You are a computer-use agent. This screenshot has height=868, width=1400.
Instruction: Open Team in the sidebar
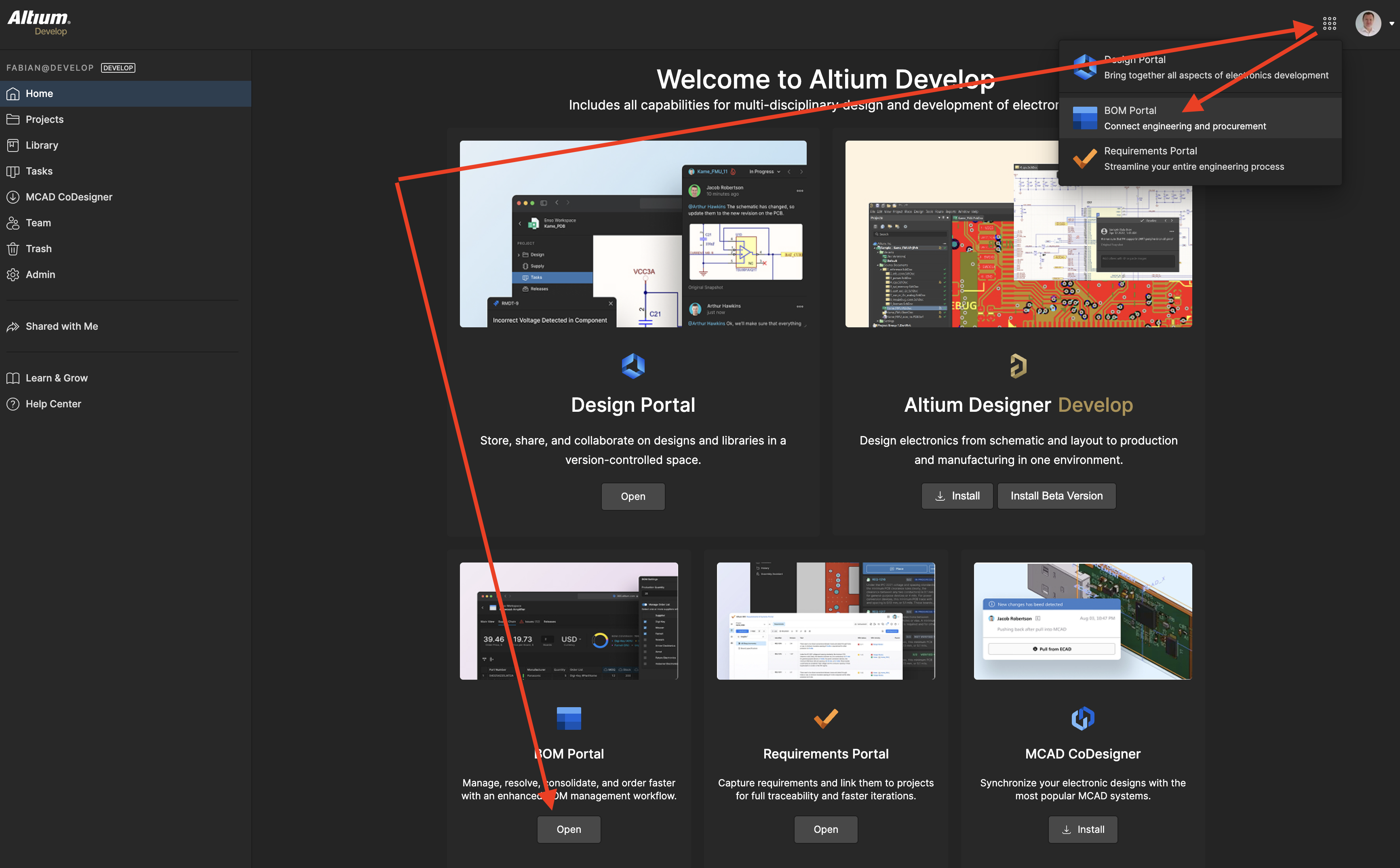pyautogui.click(x=126, y=223)
